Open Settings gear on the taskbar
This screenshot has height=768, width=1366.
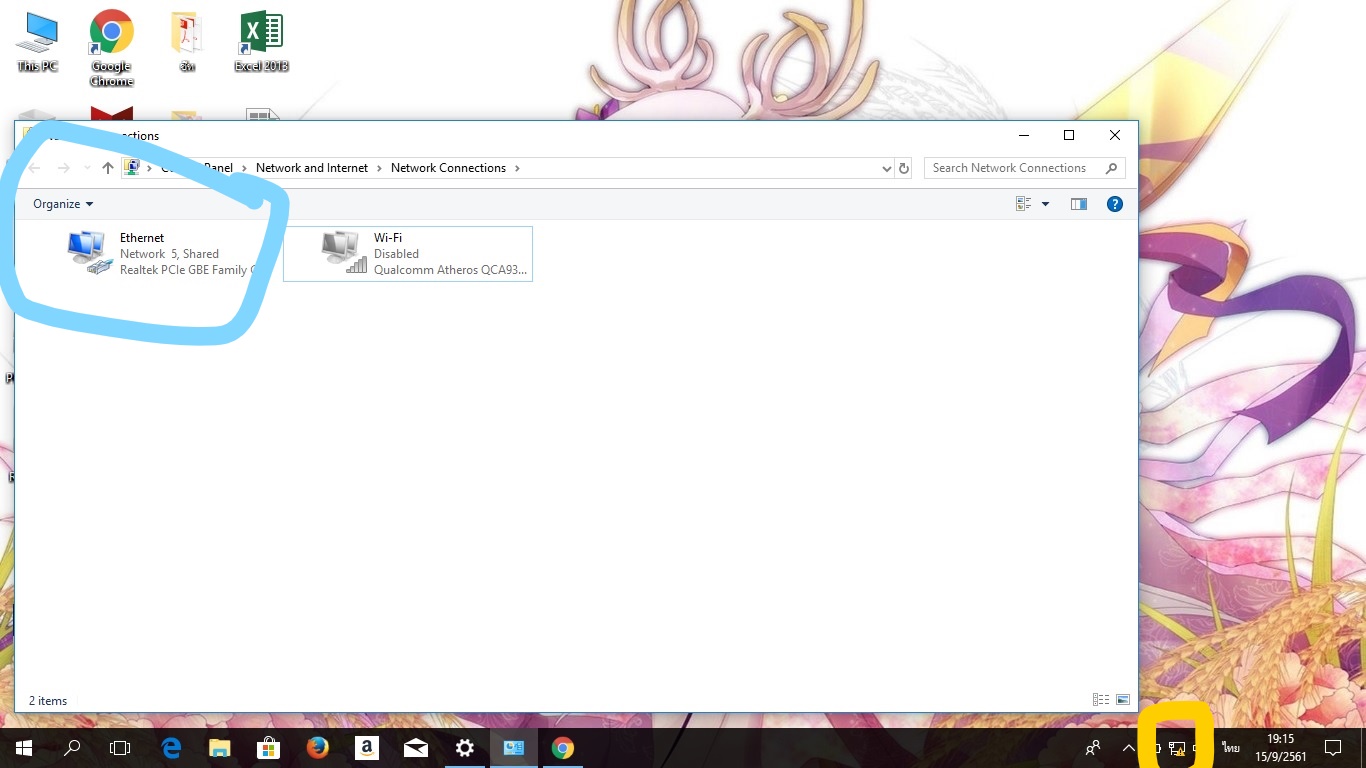(x=465, y=747)
